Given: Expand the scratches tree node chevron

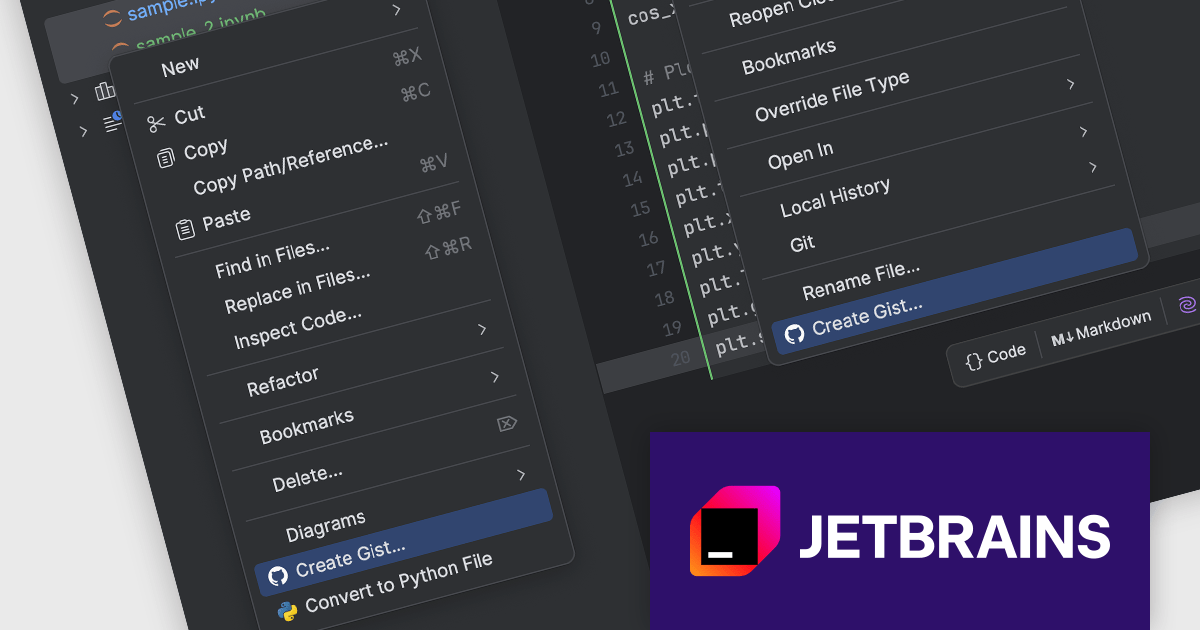Looking at the screenshot, I should coord(85,131).
